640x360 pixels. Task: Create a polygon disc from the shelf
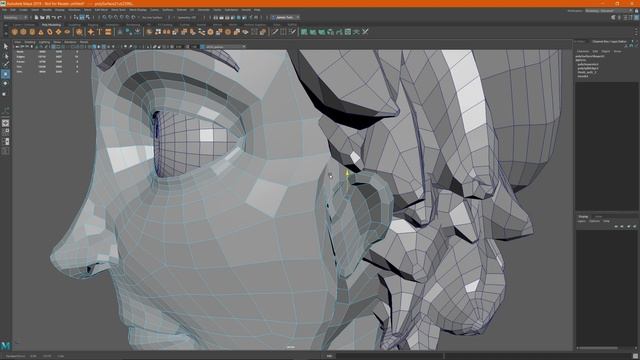click(67, 31)
